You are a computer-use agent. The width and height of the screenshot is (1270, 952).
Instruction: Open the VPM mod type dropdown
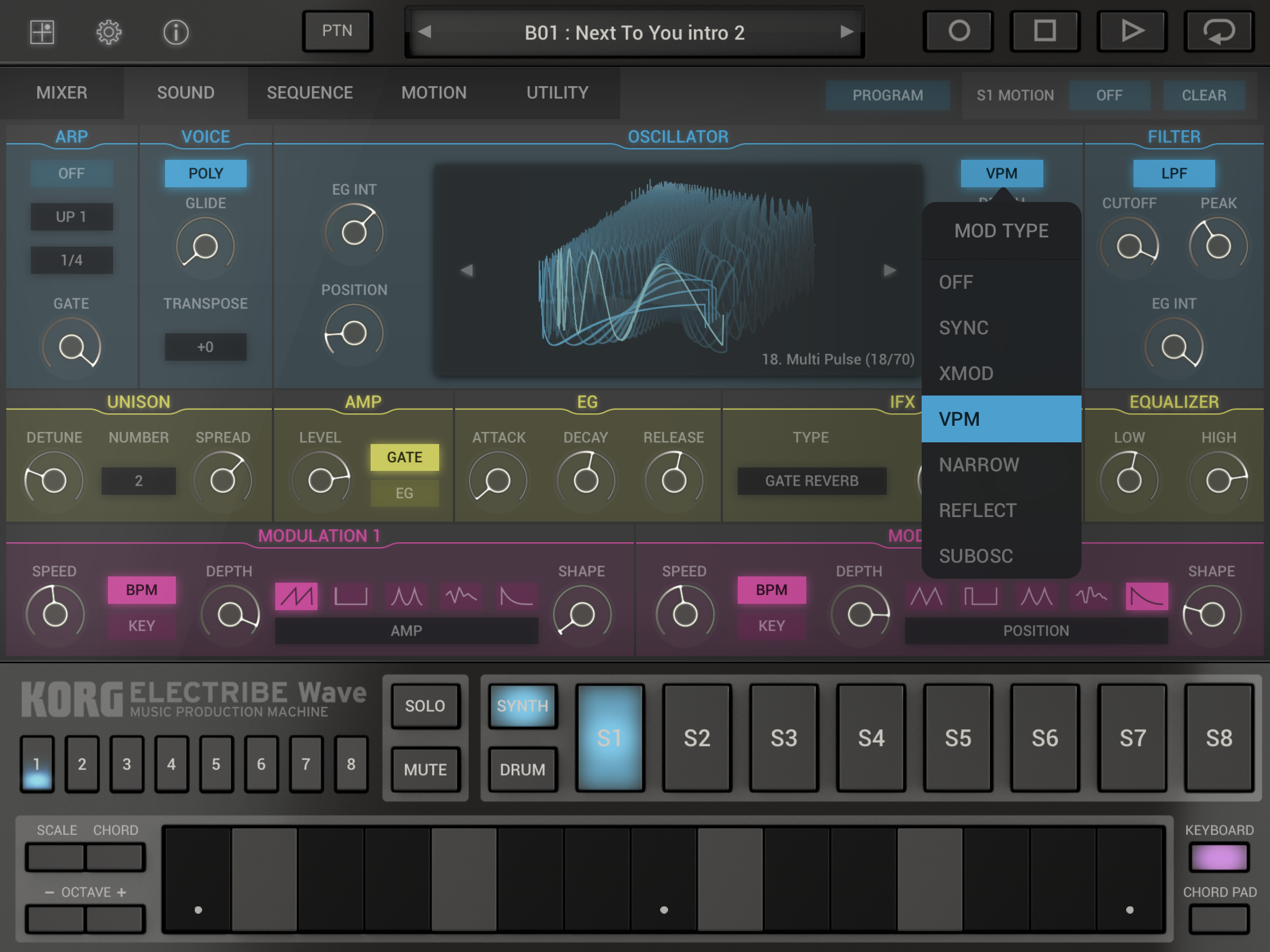(x=1001, y=174)
